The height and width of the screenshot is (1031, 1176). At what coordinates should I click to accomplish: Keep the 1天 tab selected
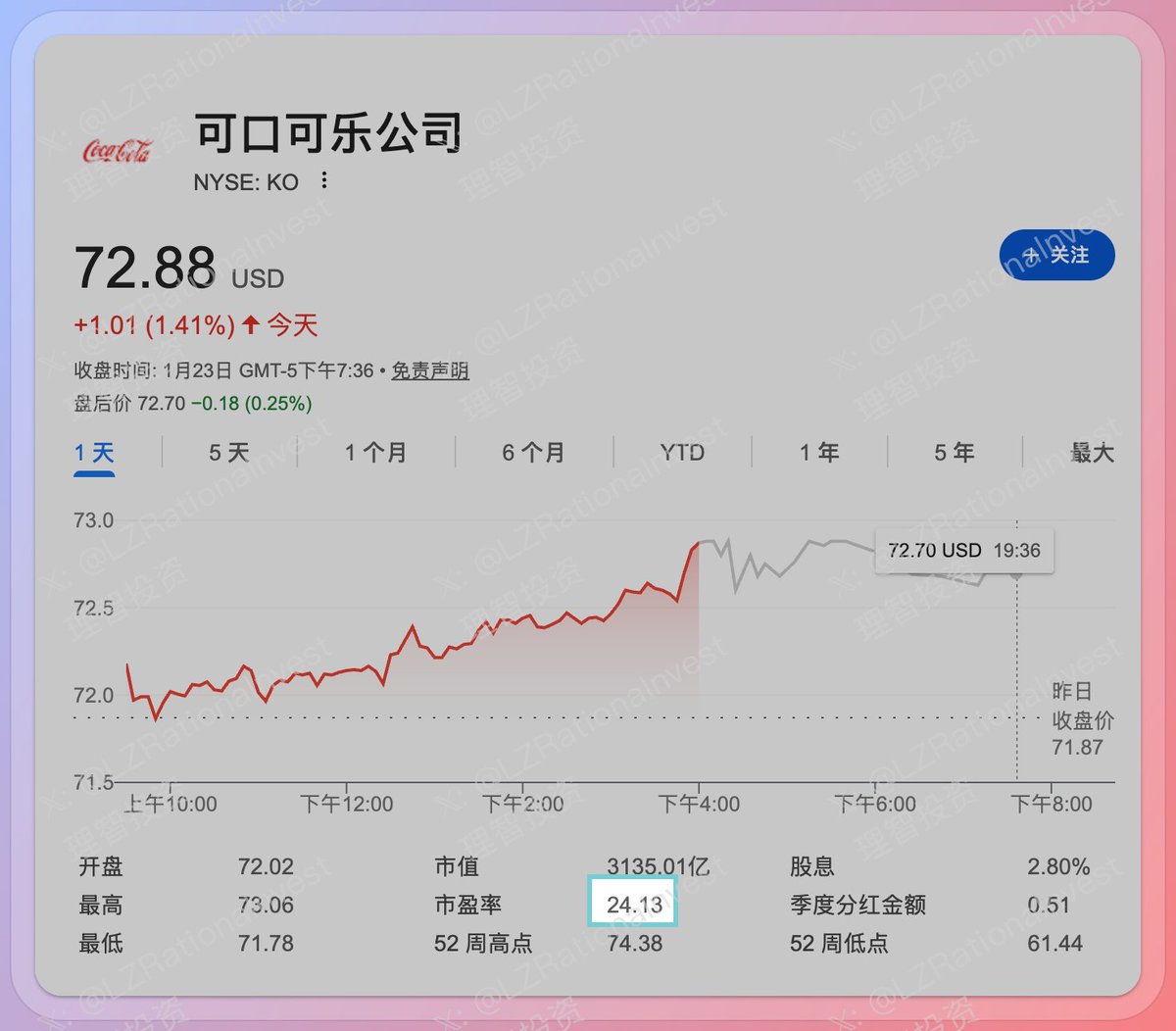click(x=95, y=452)
